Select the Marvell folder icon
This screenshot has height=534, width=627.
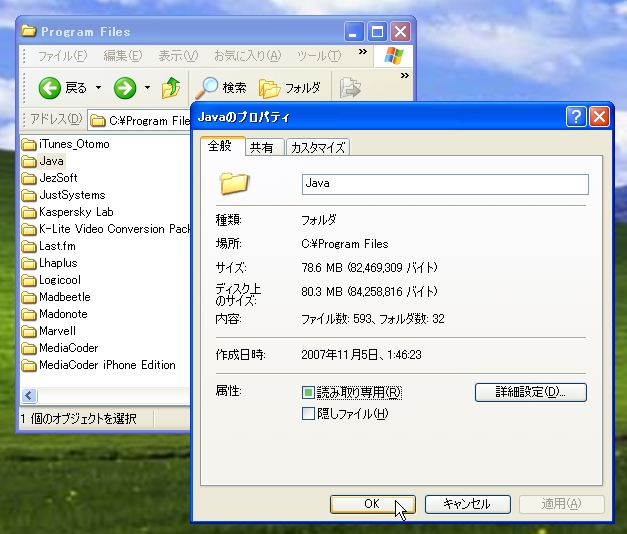coord(29,331)
